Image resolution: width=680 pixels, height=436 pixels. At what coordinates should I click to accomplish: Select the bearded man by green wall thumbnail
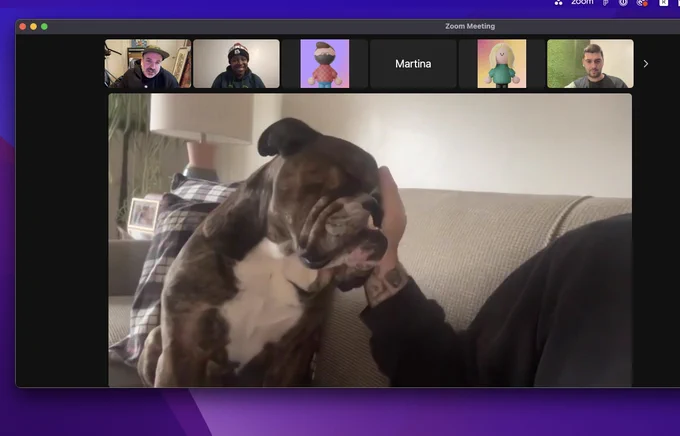pyautogui.click(x=590, y=64)
